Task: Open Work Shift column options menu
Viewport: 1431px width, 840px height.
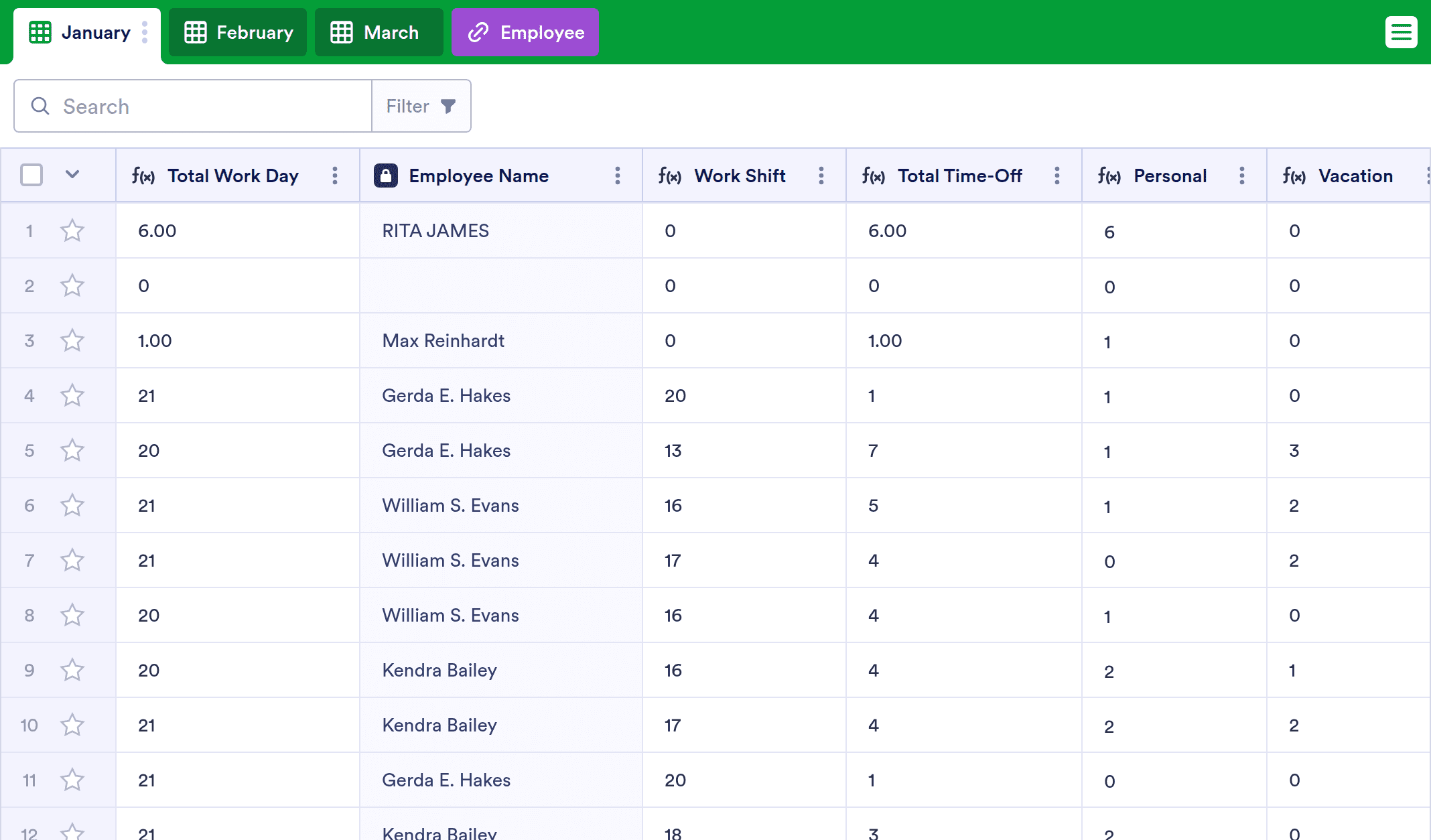Action: click(821, 176)
